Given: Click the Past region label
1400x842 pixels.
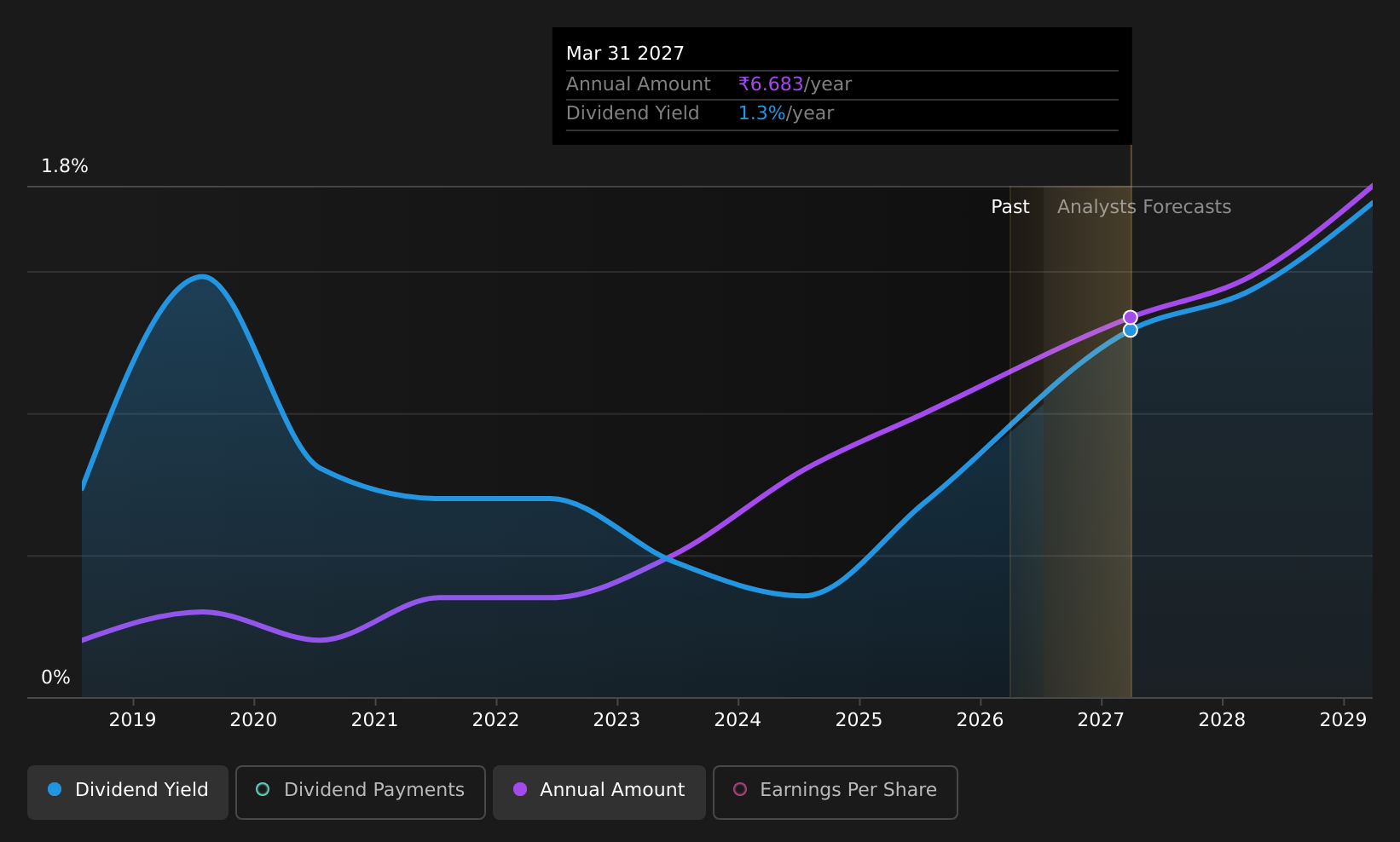Looking at the screenshot, I should (1010, 207).
